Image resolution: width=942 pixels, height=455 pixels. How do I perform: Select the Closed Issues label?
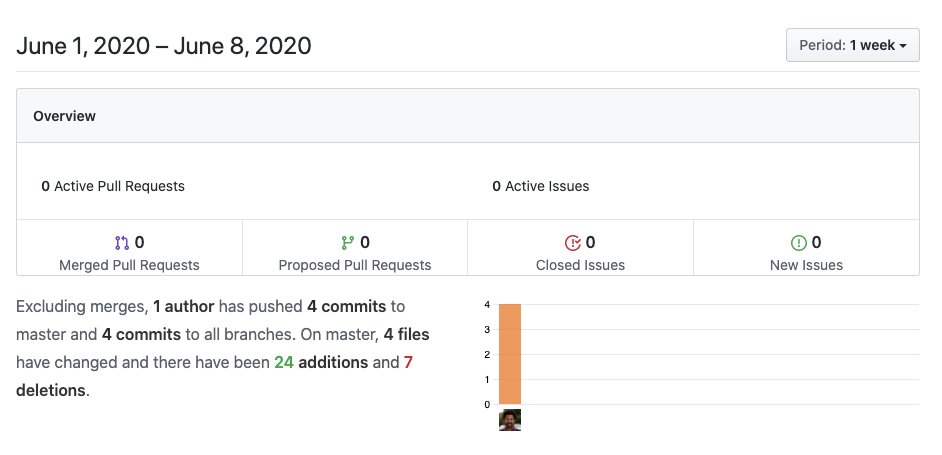coord(580,265)
